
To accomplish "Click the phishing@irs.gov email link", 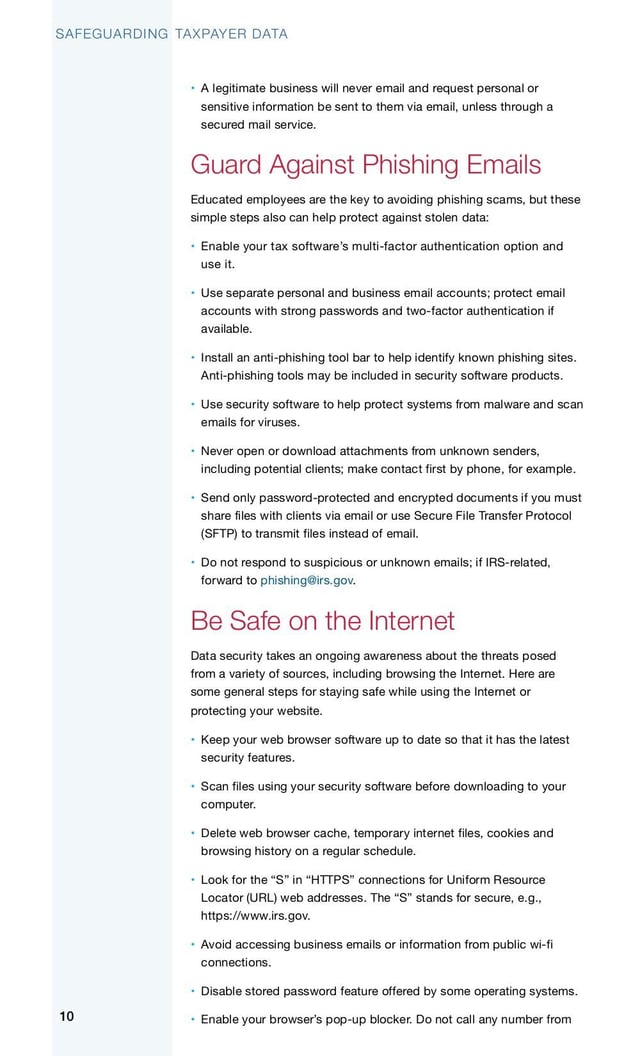I will click(306, 580).
